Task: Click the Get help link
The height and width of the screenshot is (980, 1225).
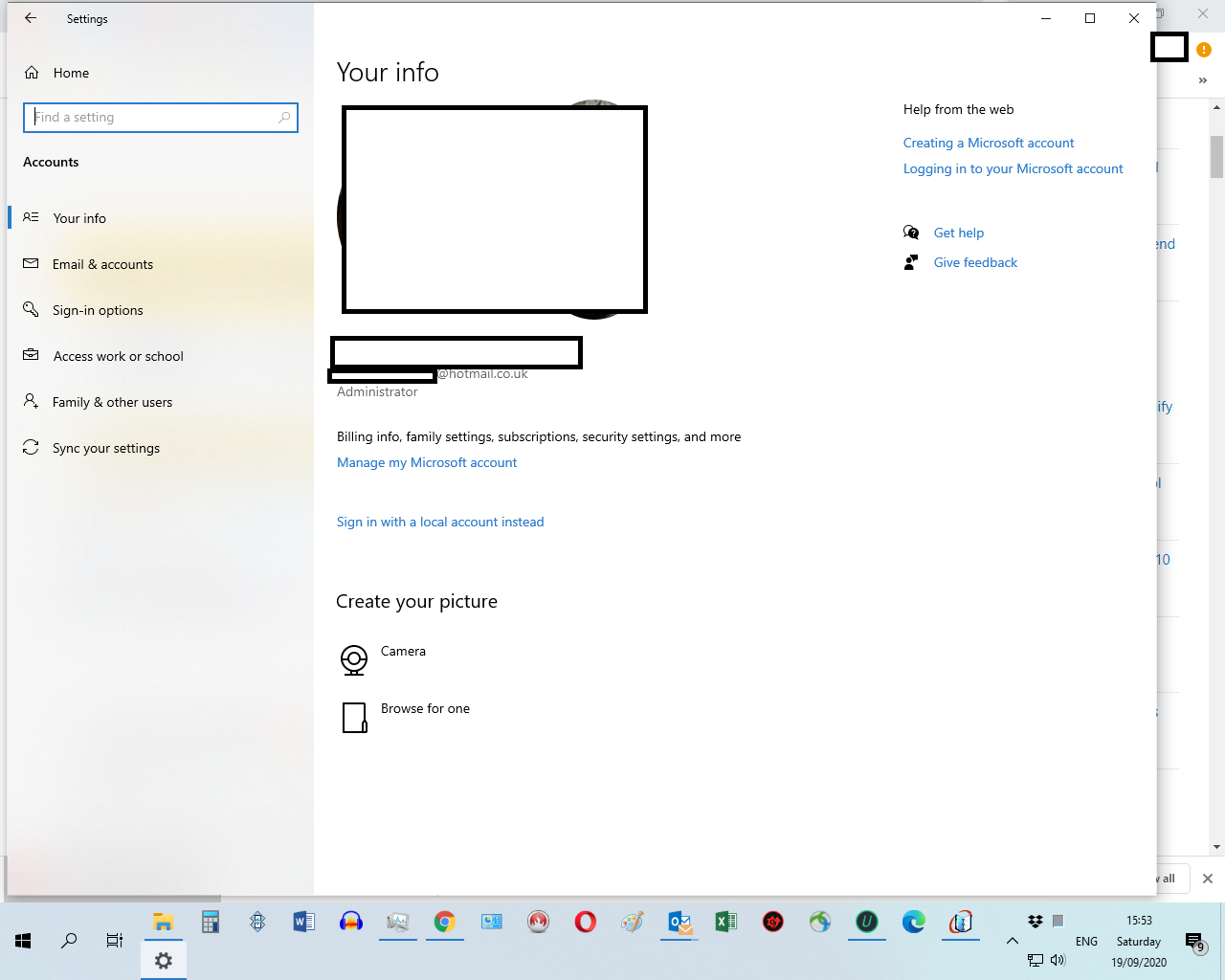Action: [959, 233]
